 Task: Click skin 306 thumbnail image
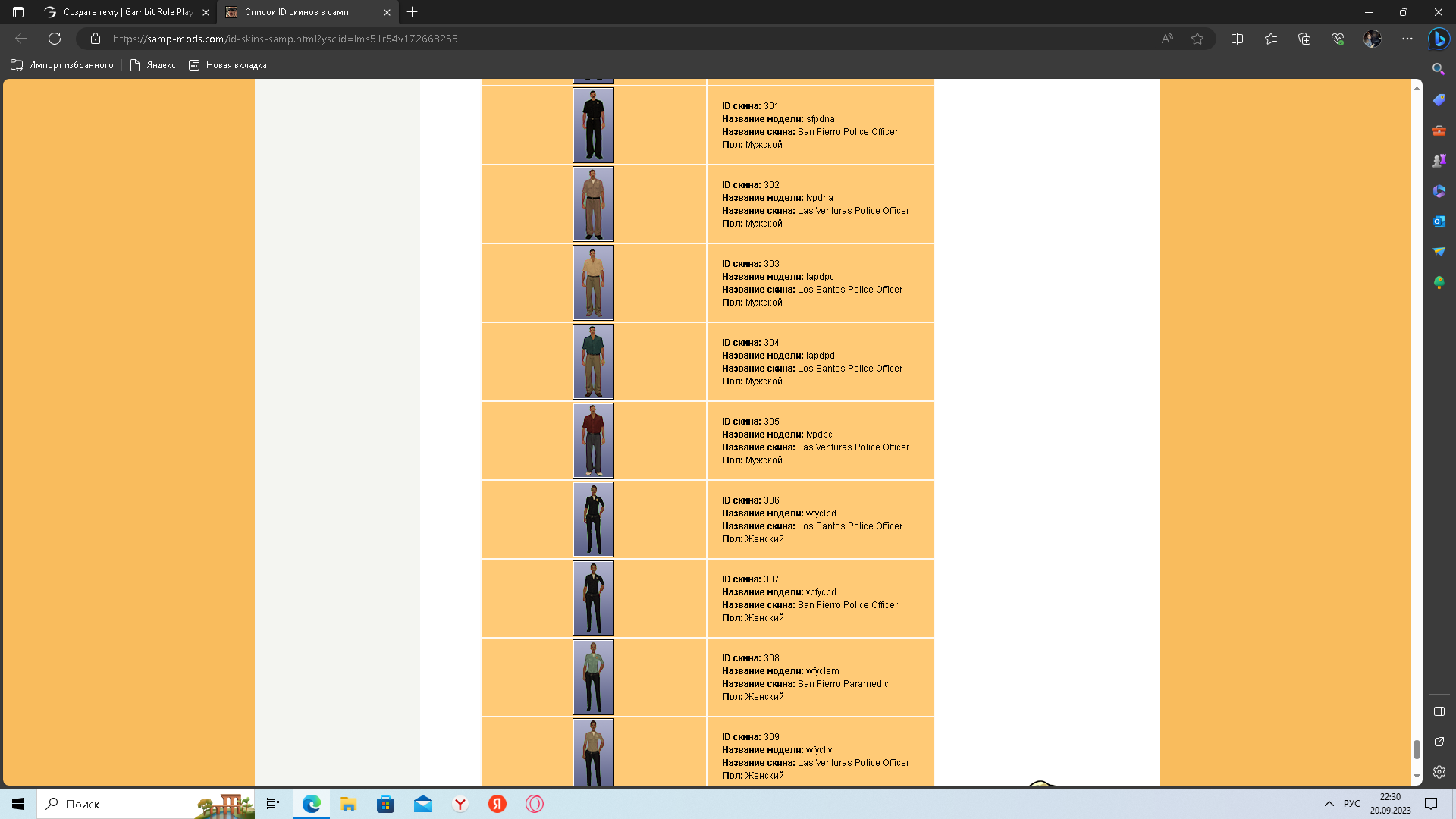click(593, 519)
